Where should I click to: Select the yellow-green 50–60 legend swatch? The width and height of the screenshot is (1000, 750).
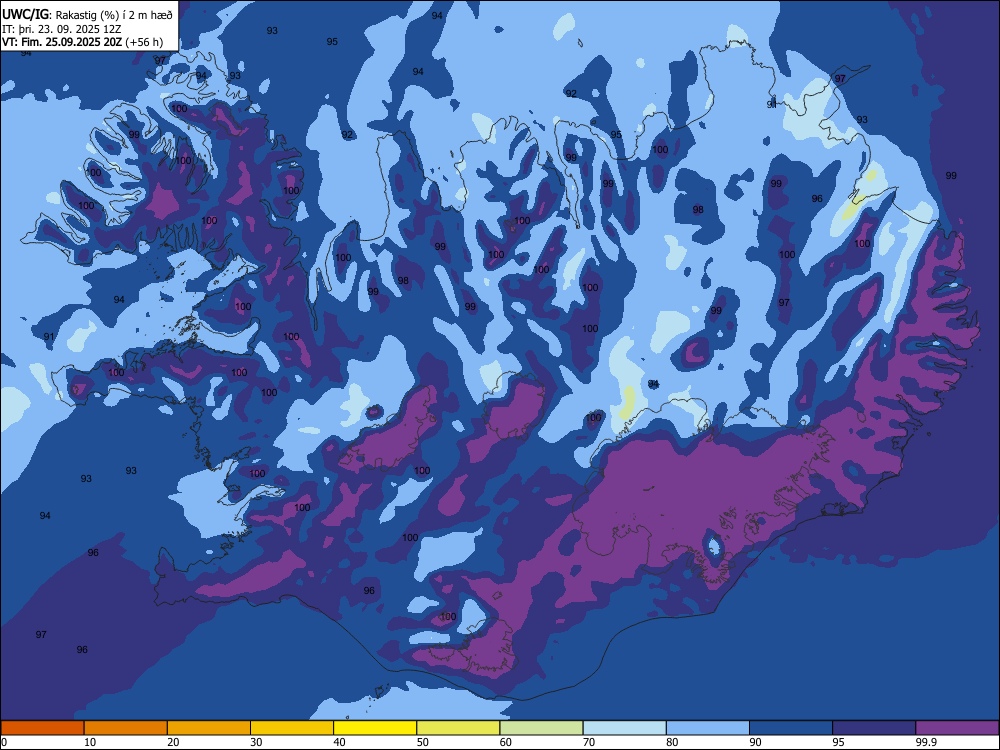click(x=458, y=728)
